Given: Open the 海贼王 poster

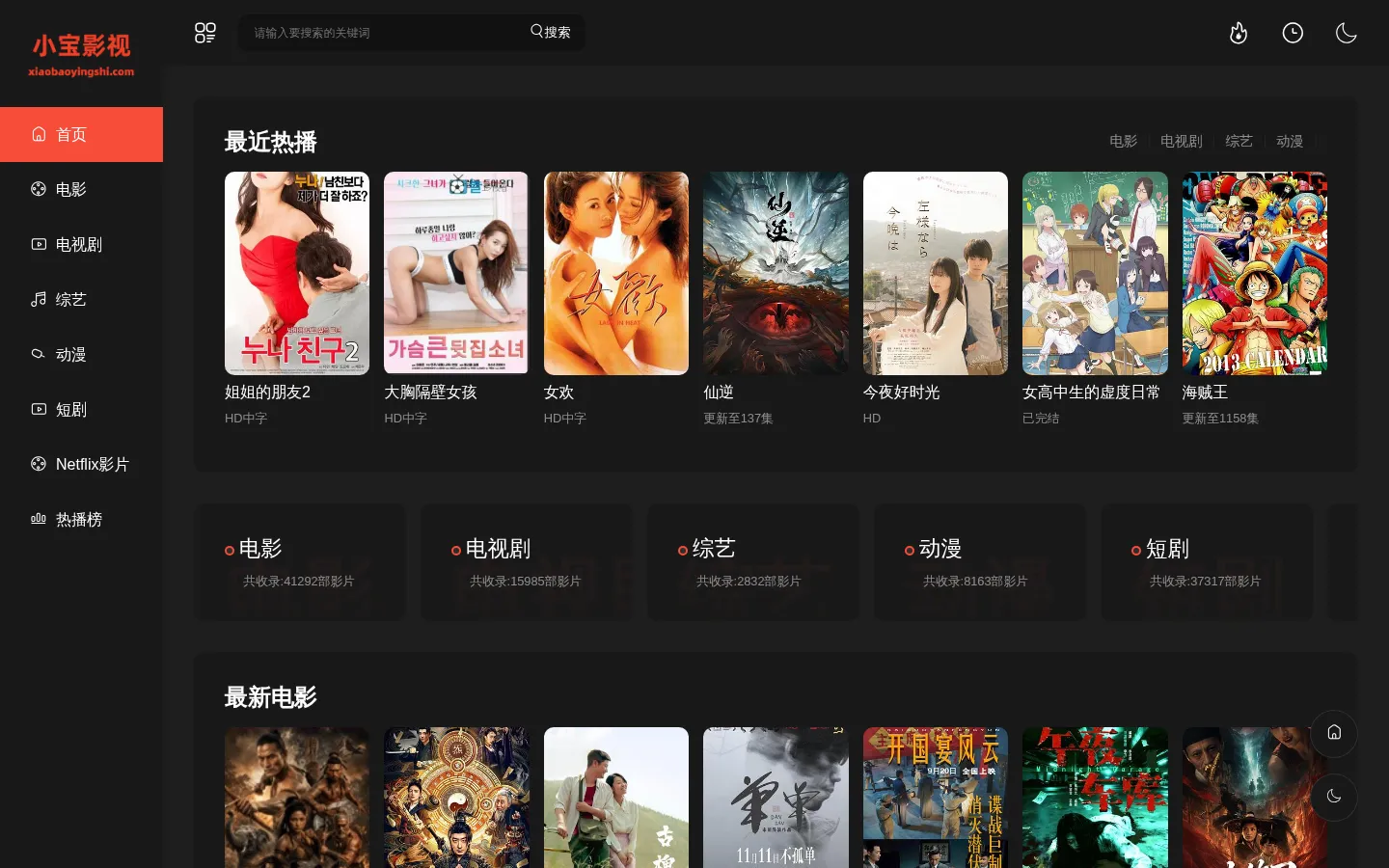Looking at the screenshot, I should pos(1255,273).
